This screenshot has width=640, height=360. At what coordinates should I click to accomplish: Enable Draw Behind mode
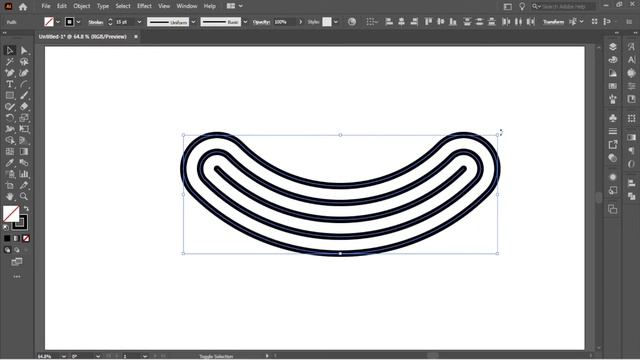coord(16,250)
